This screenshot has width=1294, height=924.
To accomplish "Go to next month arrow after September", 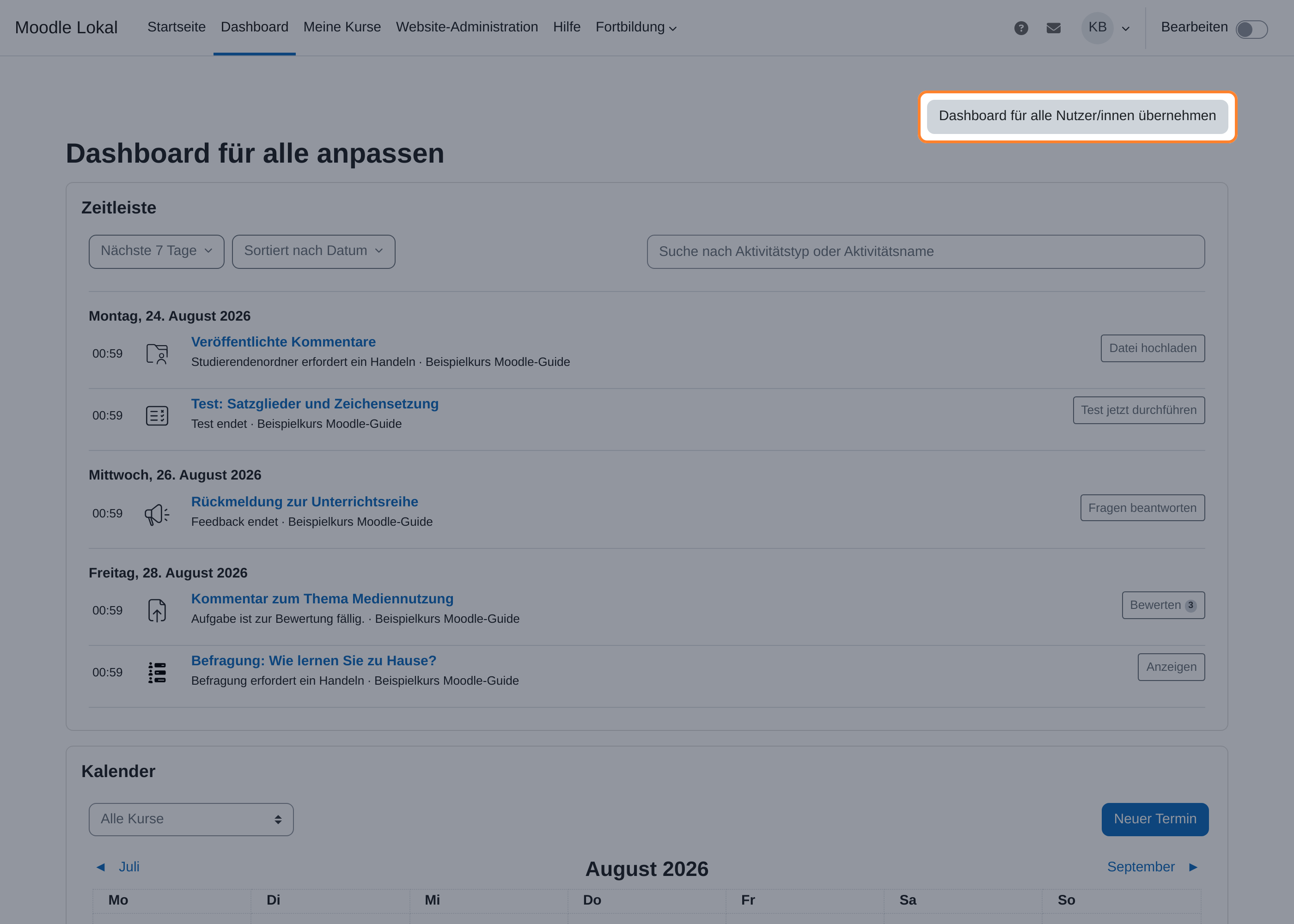I will 1193,867.
